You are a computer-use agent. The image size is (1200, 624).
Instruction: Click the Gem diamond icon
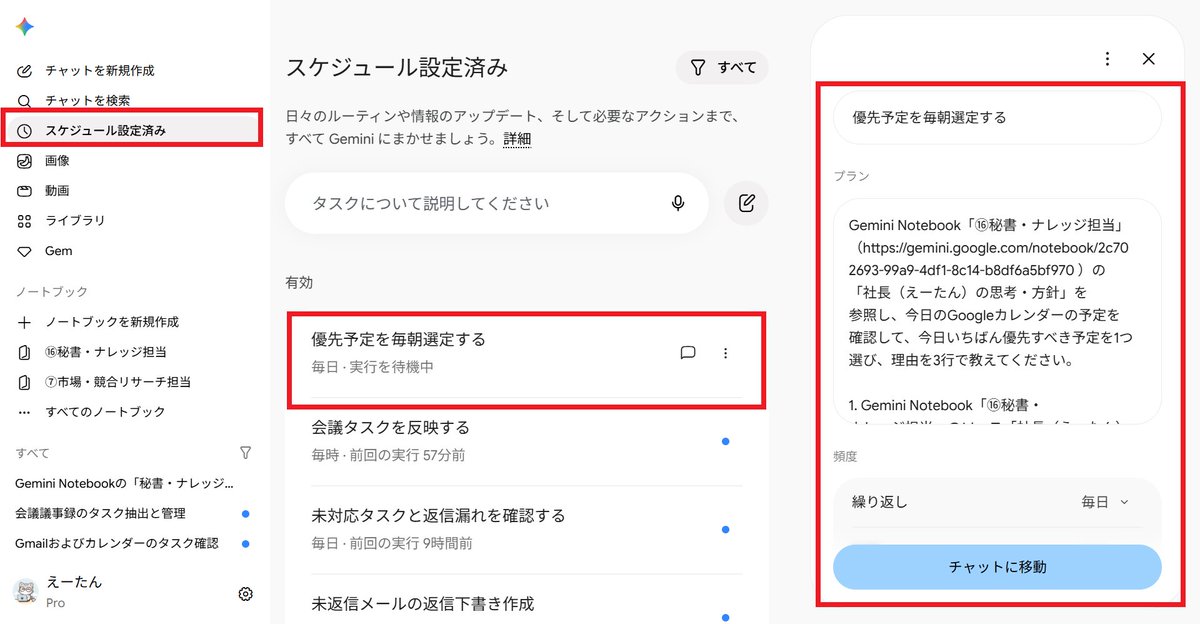(25, 251)
